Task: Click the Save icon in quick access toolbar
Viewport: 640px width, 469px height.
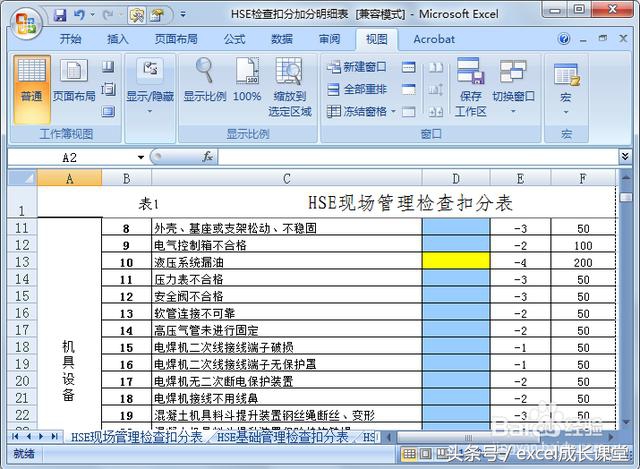Action: pos(60,15)
